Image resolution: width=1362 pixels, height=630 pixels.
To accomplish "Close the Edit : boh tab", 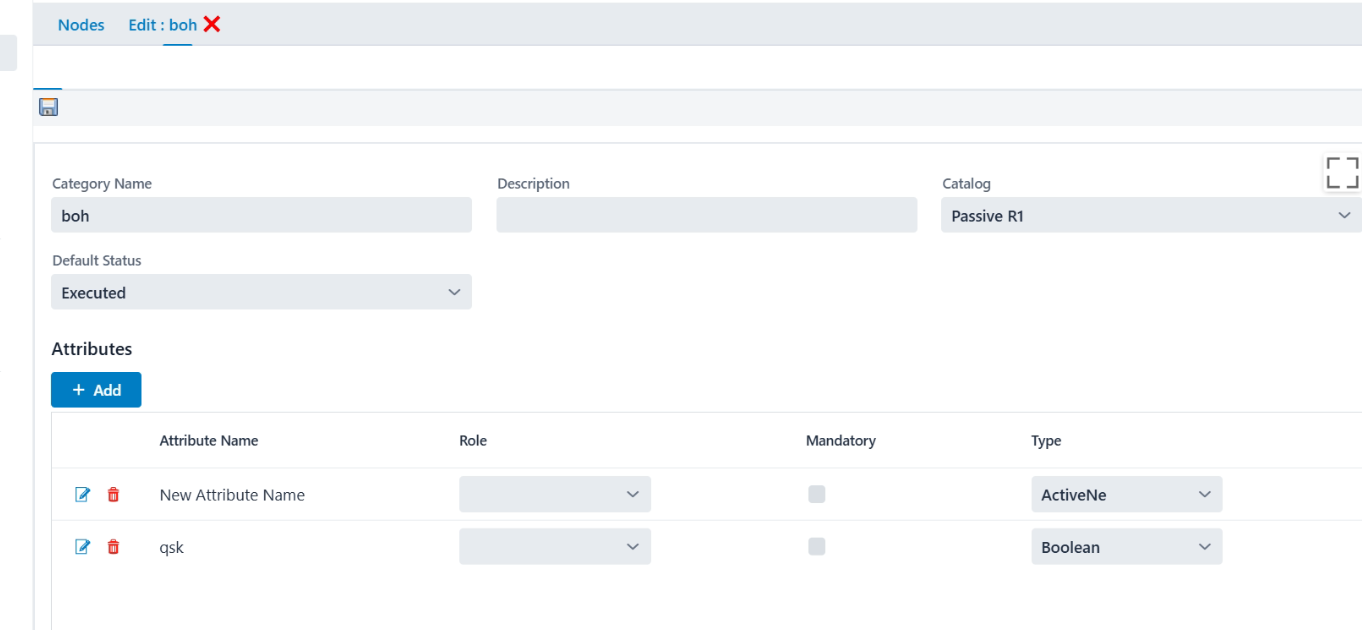I will pyautogui.click(x=212, y=25).
